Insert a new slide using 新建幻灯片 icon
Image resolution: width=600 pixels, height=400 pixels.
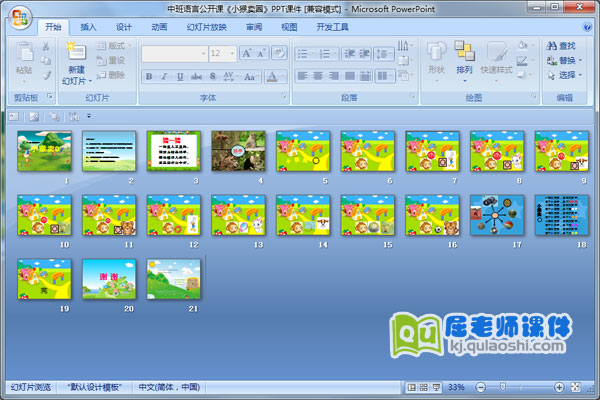[77, 51]
